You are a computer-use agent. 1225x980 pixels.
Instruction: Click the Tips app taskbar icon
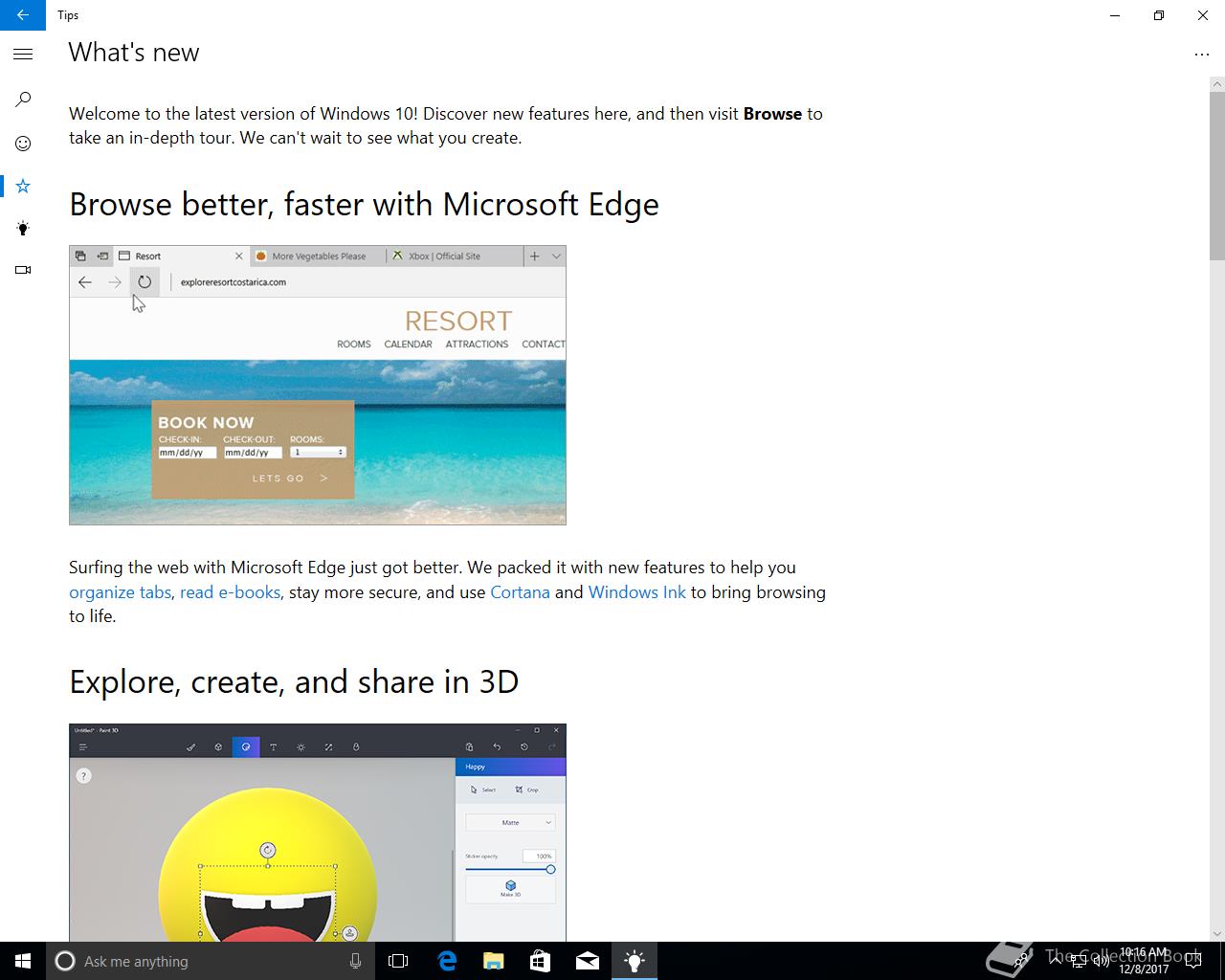point(635,961)
